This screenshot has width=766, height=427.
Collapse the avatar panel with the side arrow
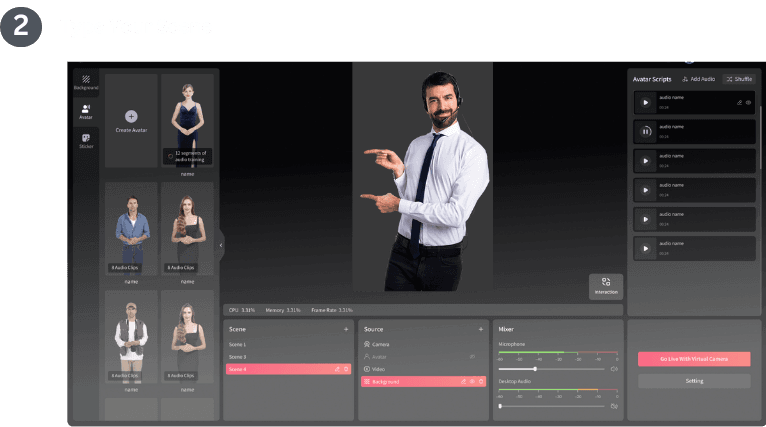click(x=221, y=244)
